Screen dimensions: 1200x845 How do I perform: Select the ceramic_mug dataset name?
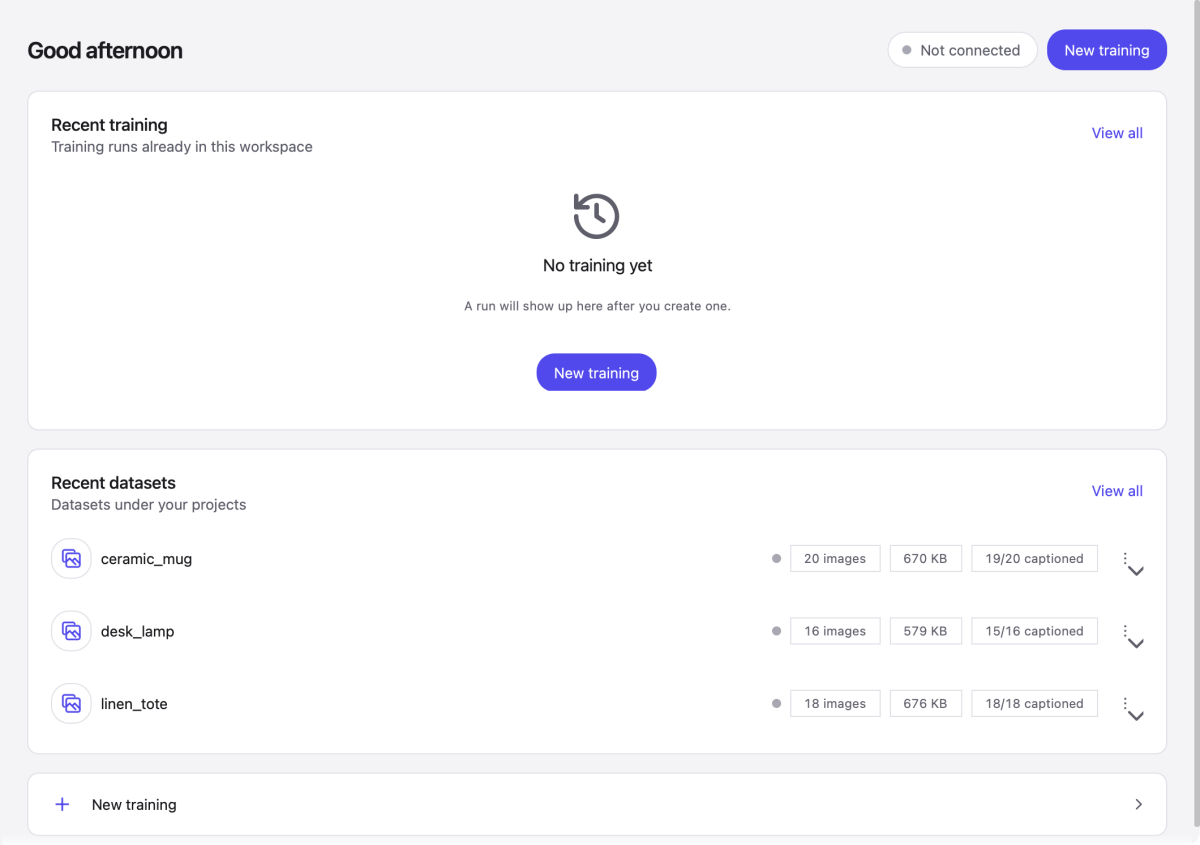coord(146,559)
